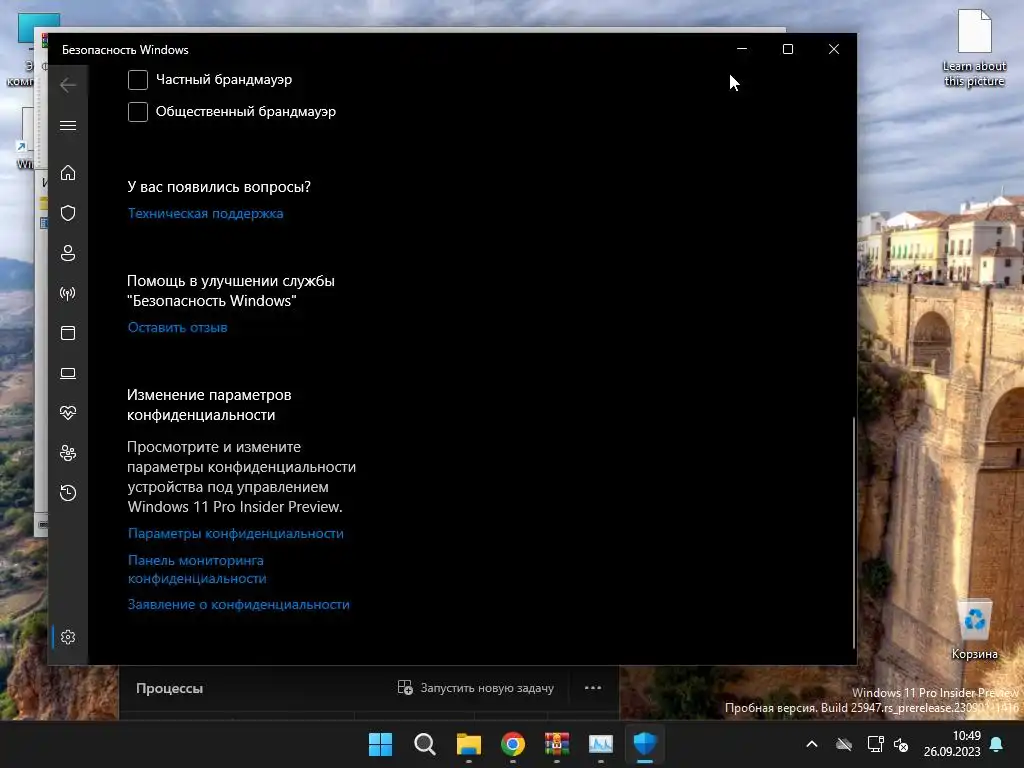The width and height of the screenshot is (1024, 768).
Task: Open Параметры конфиденциальности link
Action: pyautogui.click(x=236, y=534)
